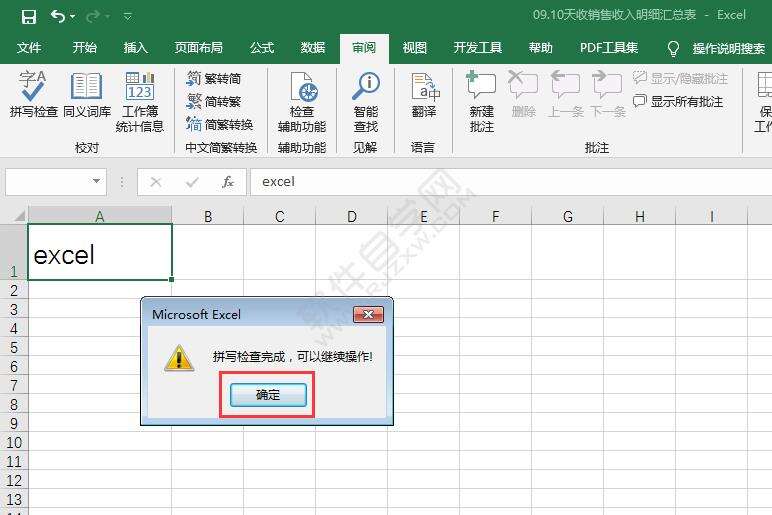772x515 pixels.
Task: Click the formula bar containing excel
Action: 511,182
